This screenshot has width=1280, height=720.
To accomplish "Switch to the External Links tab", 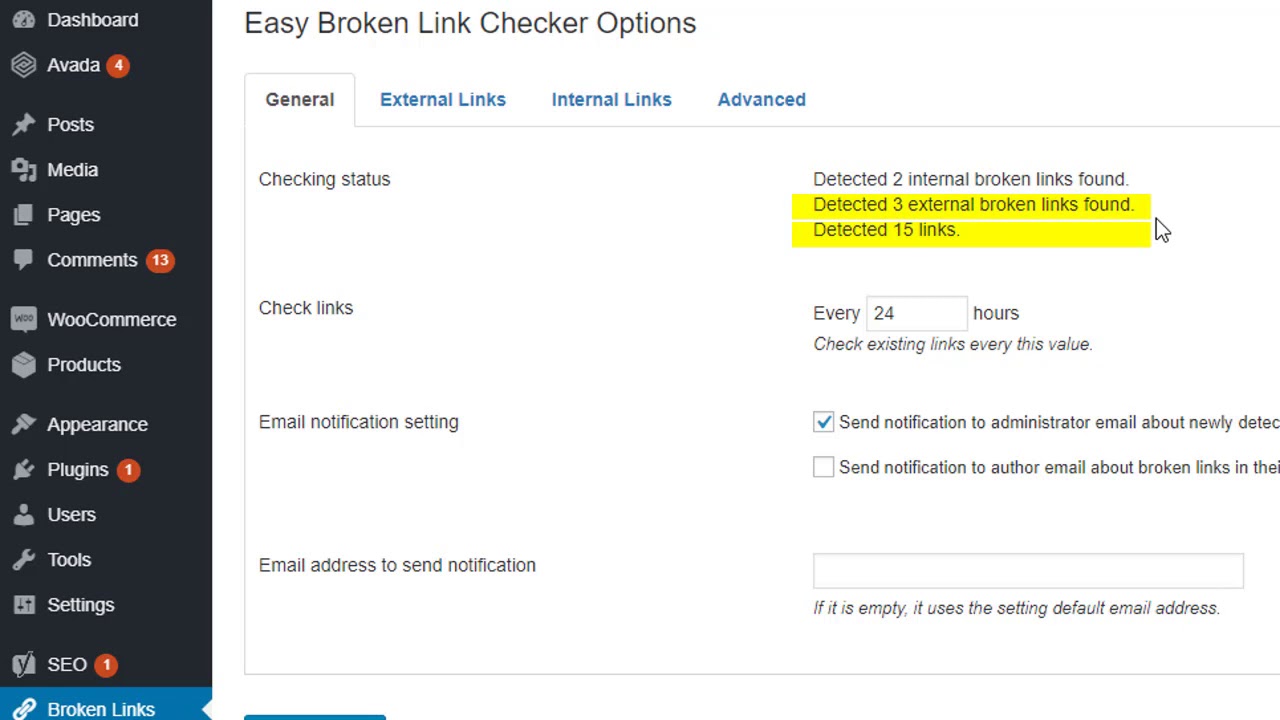I will pos(443,100).
